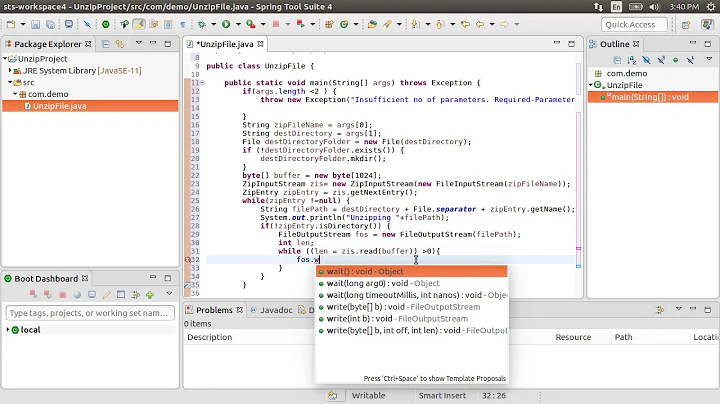This screenshot has width=720, height=404.
Task: Choose the wait() : void proposal
Action: pos(411,271)
